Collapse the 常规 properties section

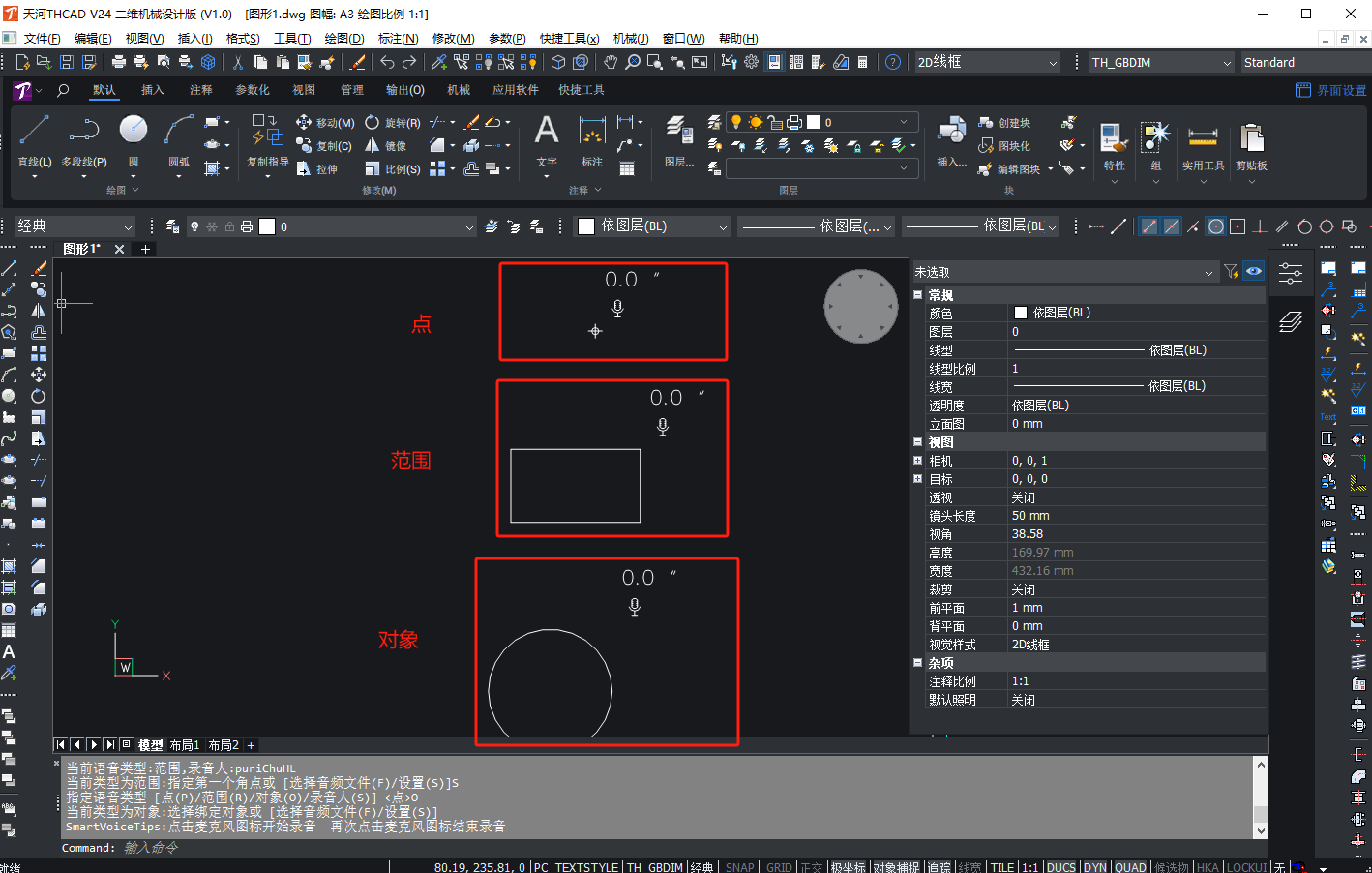tap(918, 295)
